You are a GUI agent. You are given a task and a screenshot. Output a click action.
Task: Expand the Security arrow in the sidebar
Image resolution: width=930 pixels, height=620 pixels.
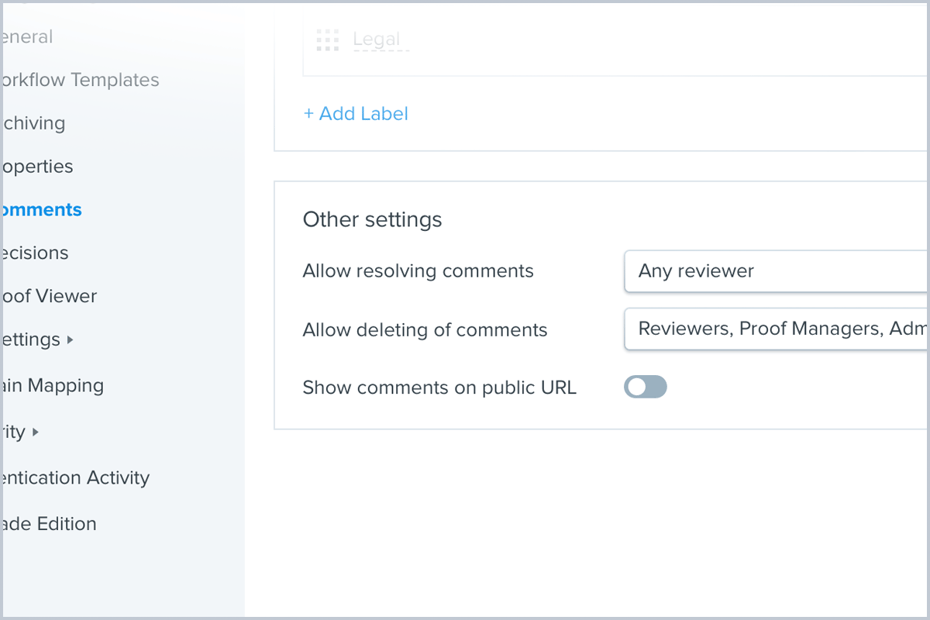click(35, 432)
